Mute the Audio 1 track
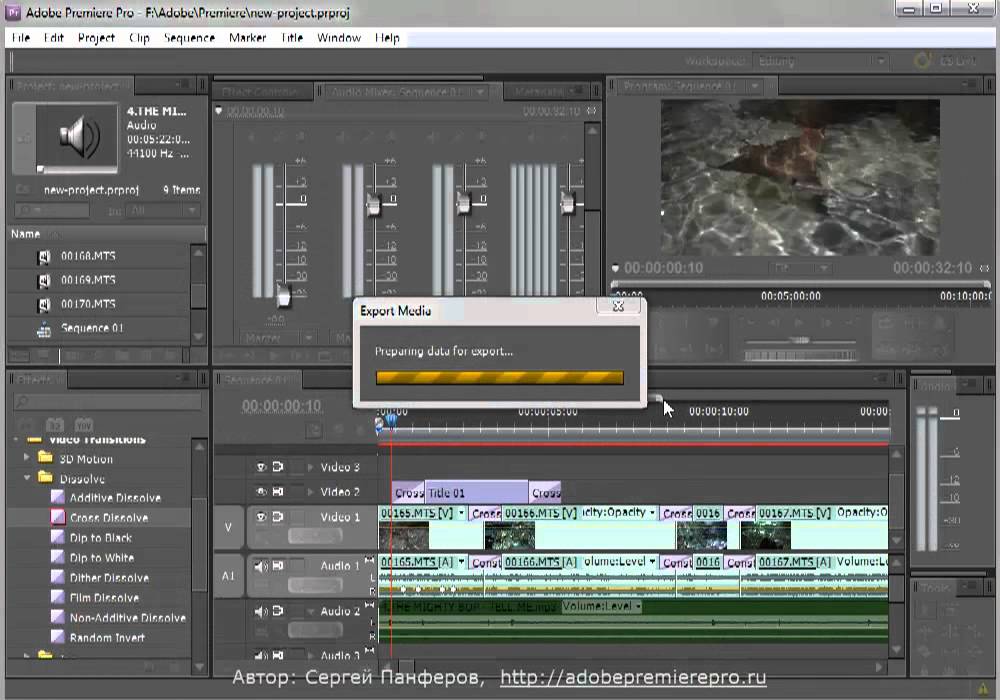This screenshot has height=700, width=1000. (x=261, y=566)
